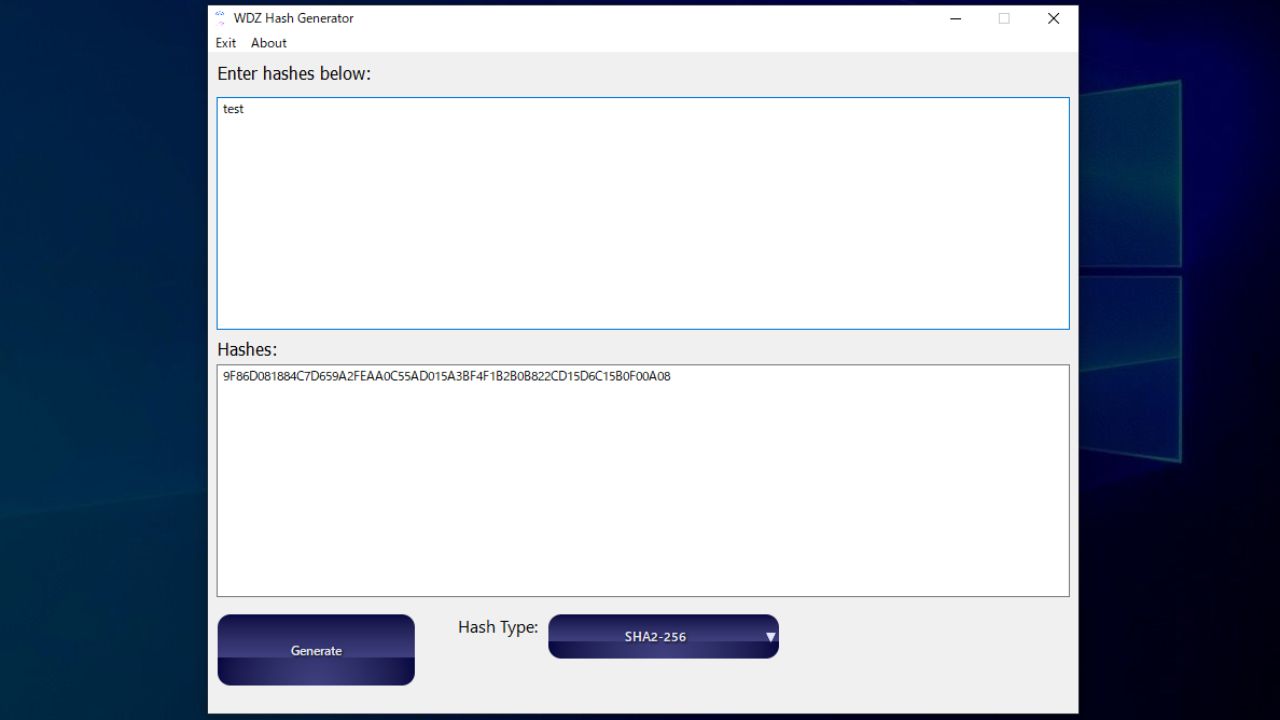Click the 'Hash Type:' label
The image size is (1280, 720).
pos(498,627)
